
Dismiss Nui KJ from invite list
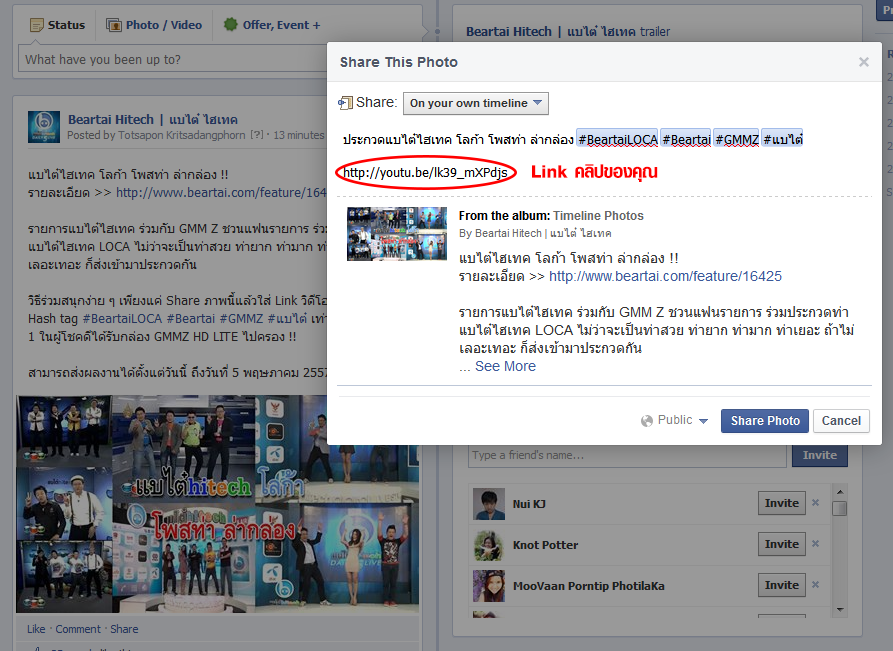tap(816, 502)
